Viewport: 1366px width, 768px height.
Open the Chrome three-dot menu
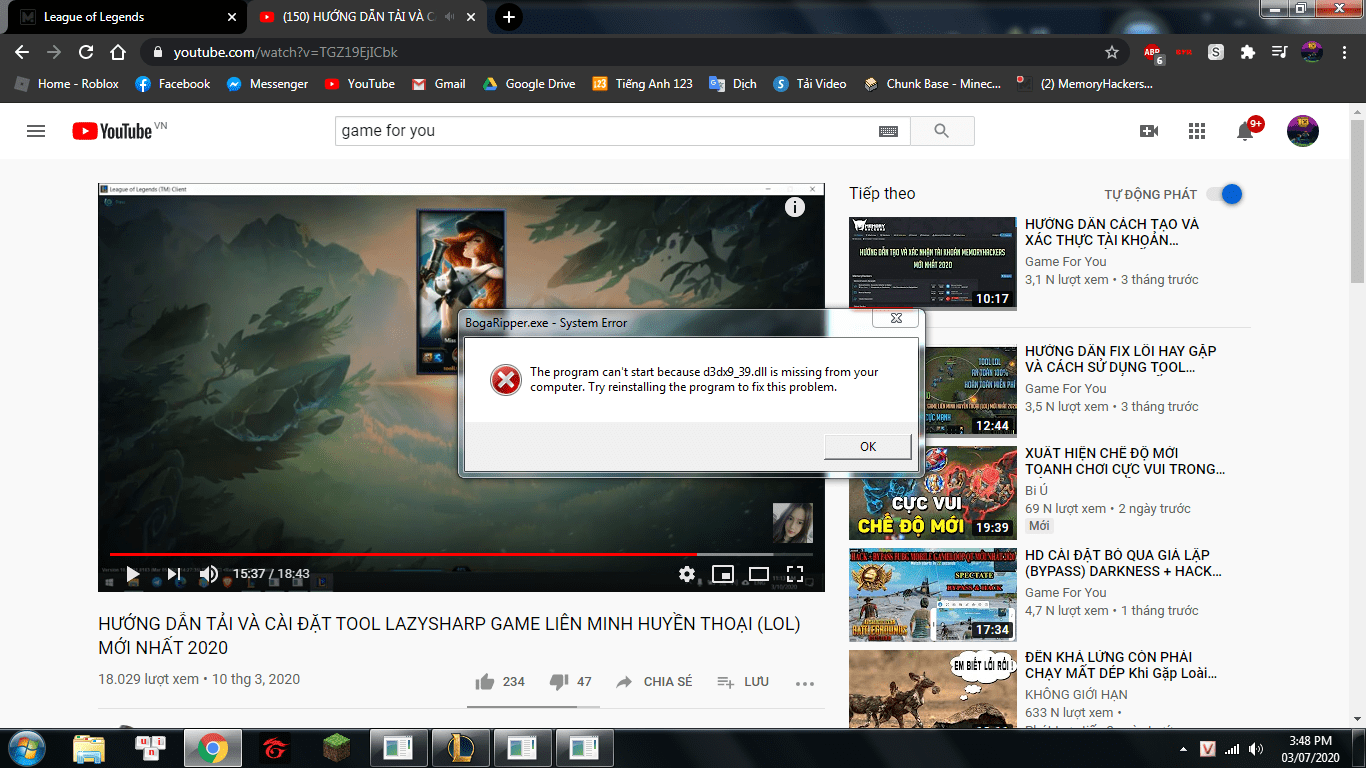click(1344, 52)
